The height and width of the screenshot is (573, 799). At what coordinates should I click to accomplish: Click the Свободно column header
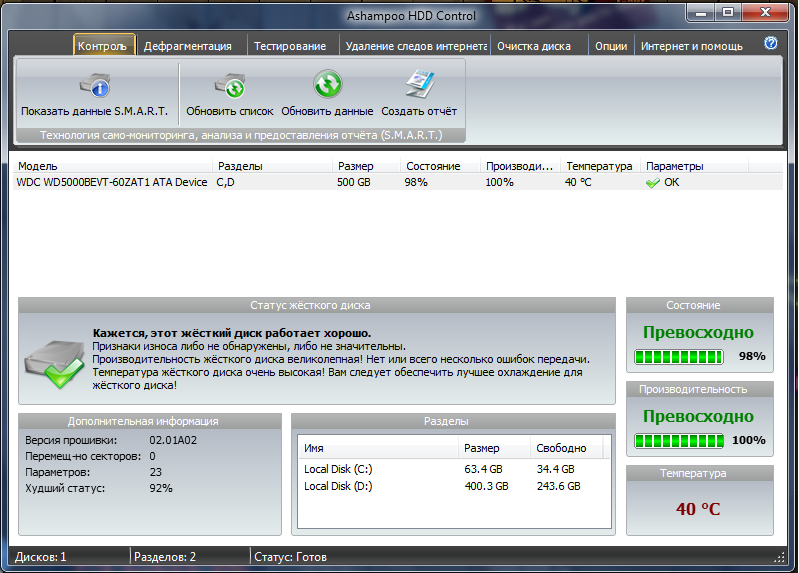coord(567,448)
